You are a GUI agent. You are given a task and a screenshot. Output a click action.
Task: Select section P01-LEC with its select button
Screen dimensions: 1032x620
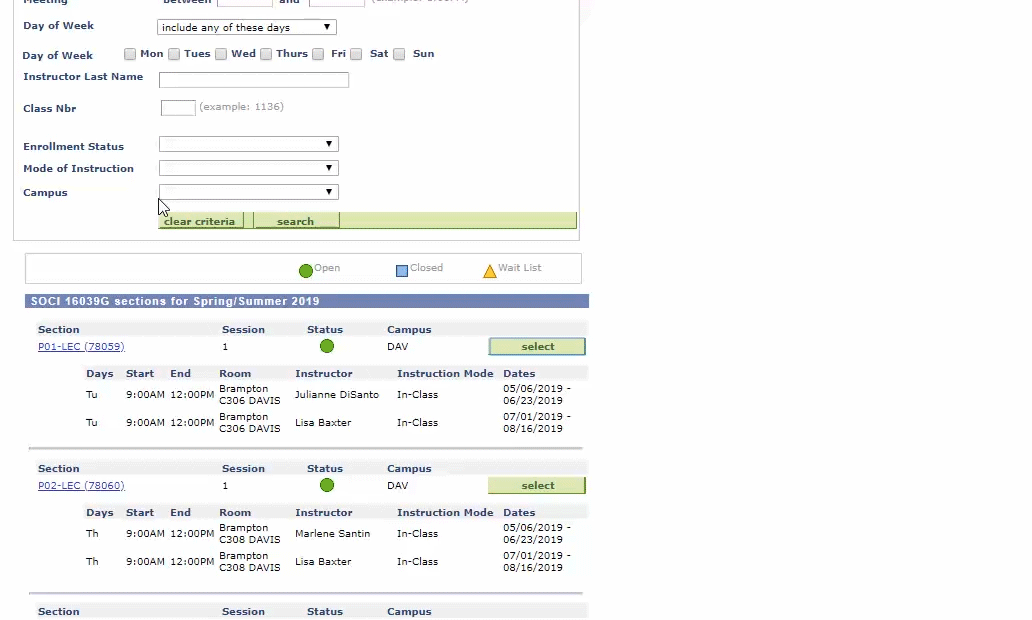click(537, 346)
